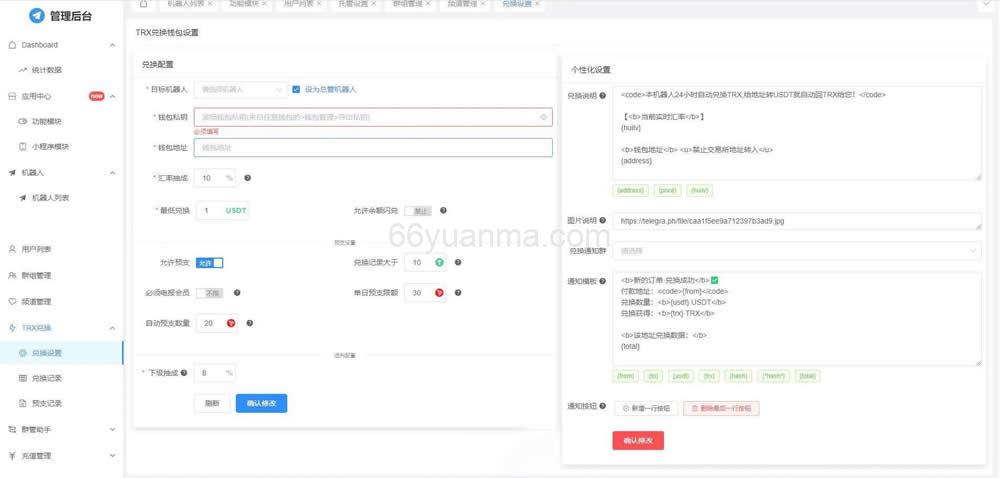Toggle the 设为总管机器人 checkbox
Viewport: 1000px width, 478px height.
tap(296, 89)
